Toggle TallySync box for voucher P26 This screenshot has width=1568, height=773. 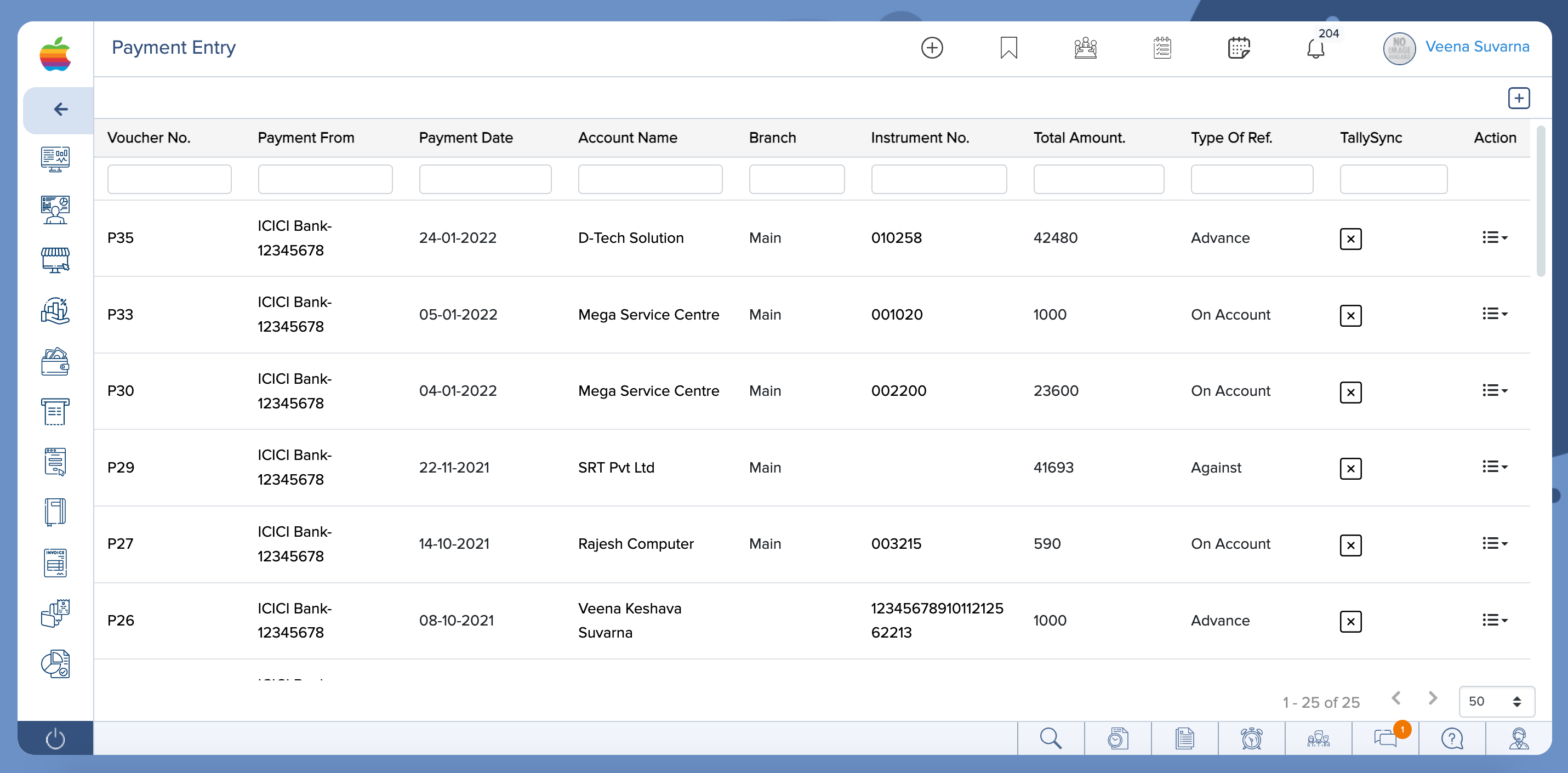(1350, 622)
